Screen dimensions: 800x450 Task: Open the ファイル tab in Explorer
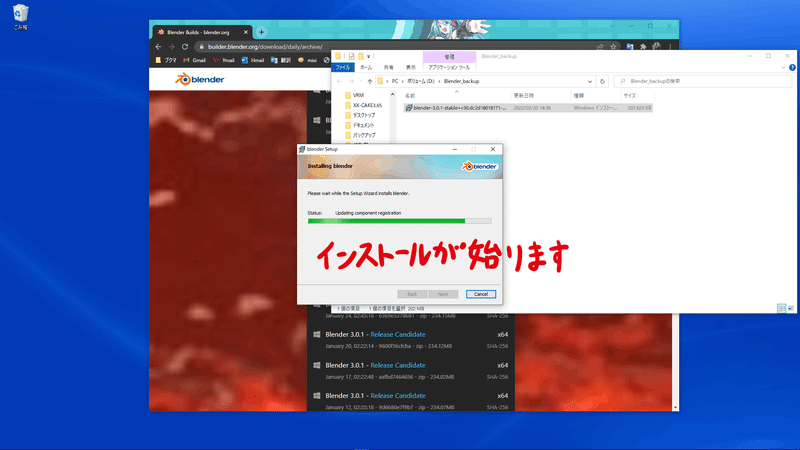pyautogui.click(x=342, y=67)
